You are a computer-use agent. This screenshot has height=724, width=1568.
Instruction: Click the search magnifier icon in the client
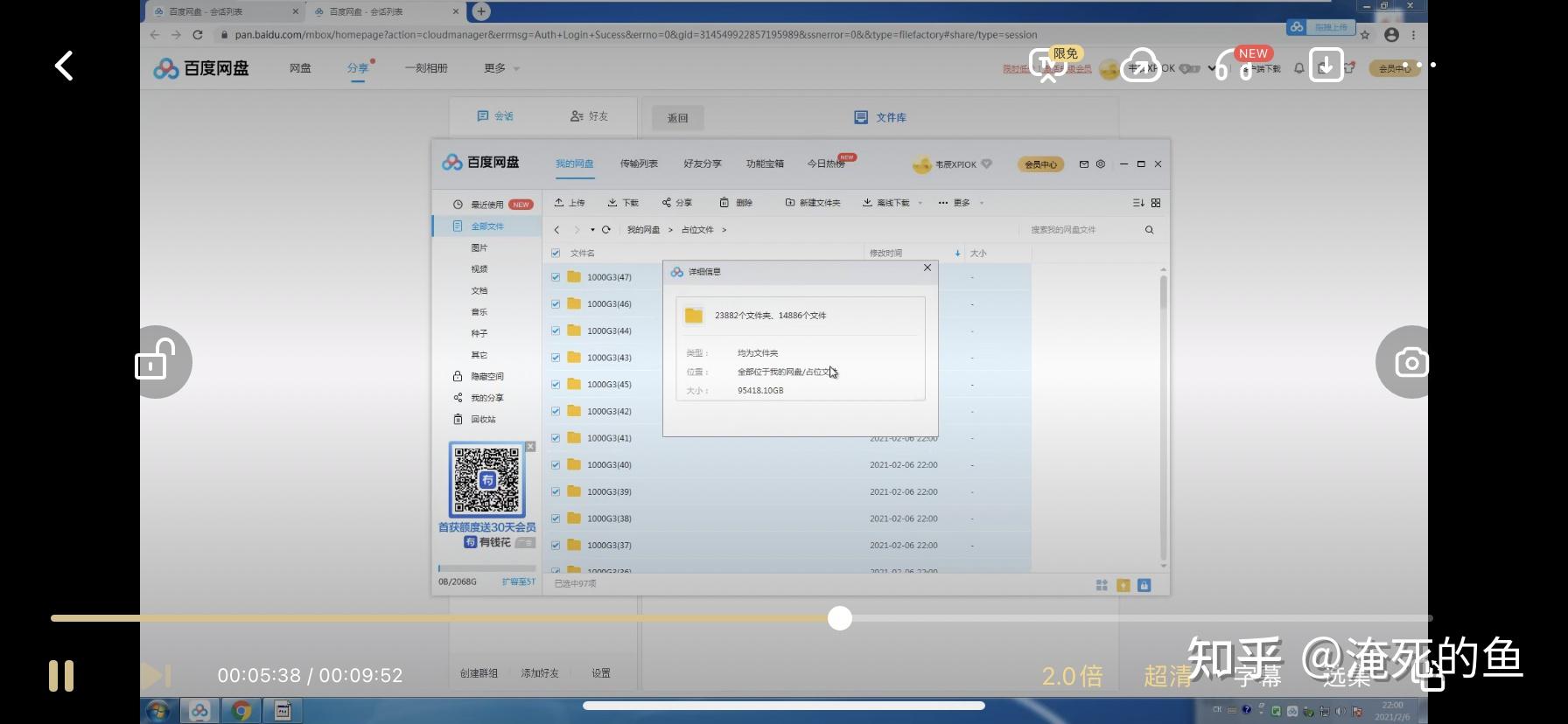pyautogui.click(x=1149, y=230)
